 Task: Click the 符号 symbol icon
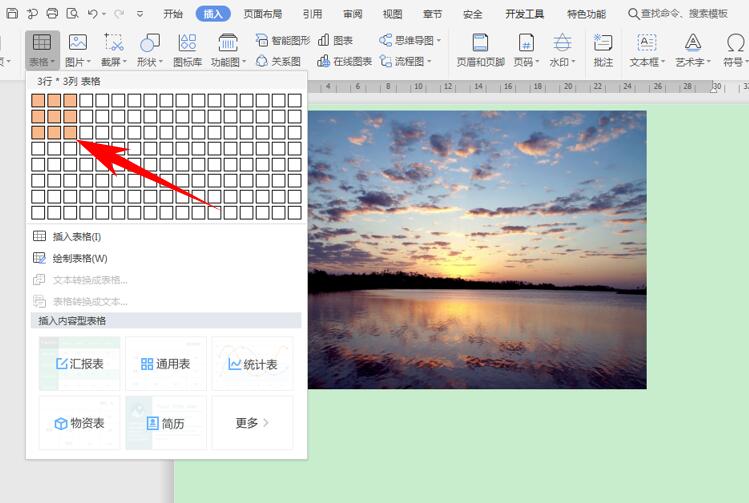click(x=736, y=43)
